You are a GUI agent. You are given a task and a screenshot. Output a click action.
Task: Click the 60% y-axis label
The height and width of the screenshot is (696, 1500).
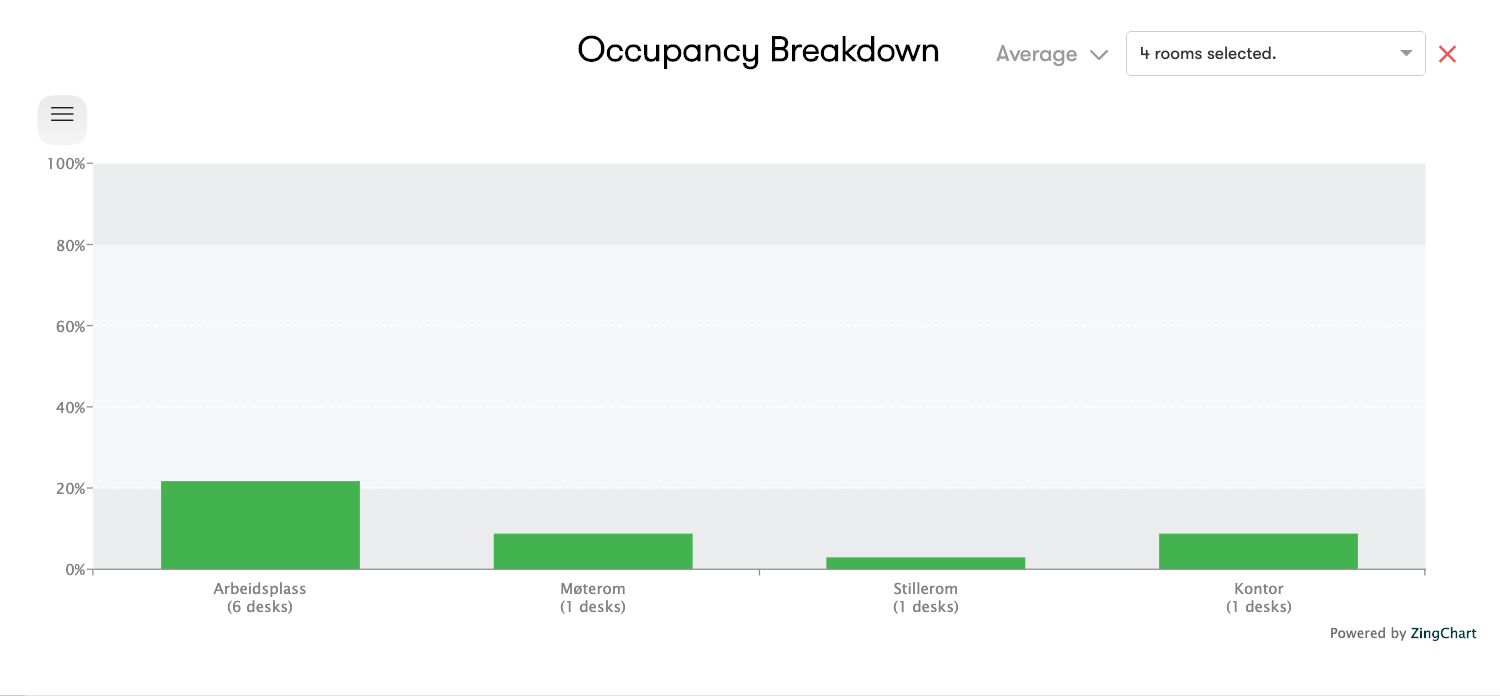point(70,326)
